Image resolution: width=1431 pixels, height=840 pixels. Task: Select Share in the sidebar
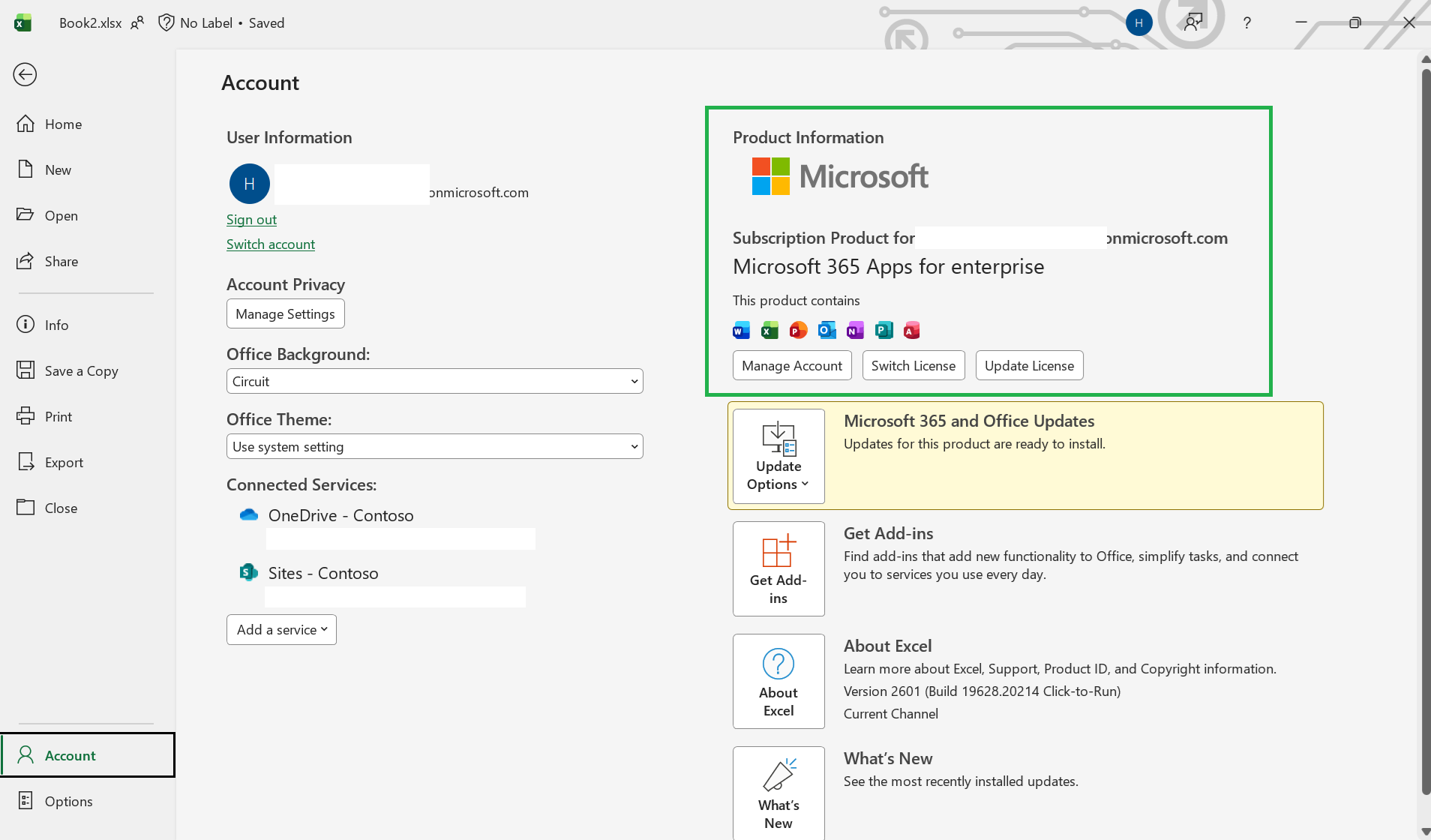[x=87, y=262]
